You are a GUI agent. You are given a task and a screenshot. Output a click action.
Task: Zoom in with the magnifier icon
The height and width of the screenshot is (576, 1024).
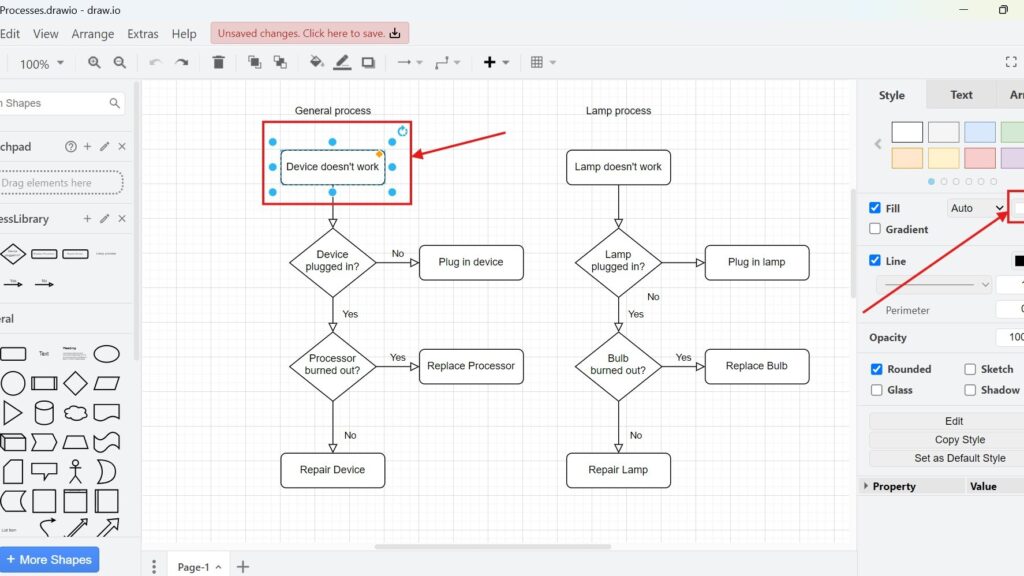(94, 62)
